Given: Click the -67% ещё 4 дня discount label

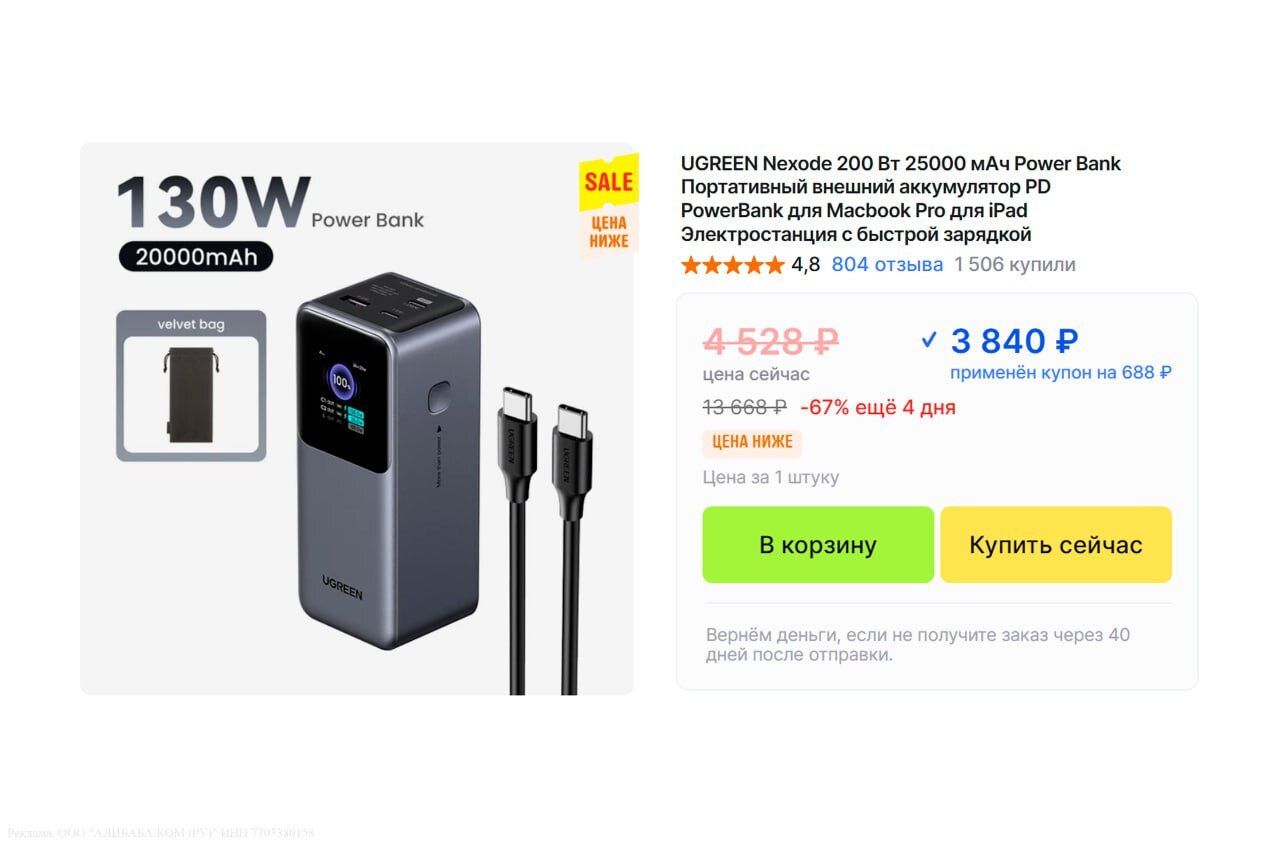Looking at the screenshot, I should (x=878, y=408).
